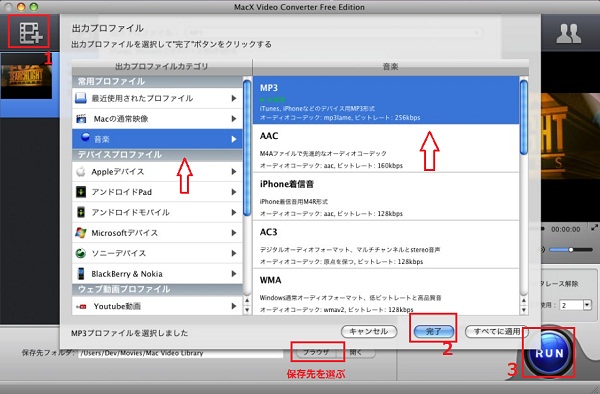Click the ブラウザ browse button
Viewport: 600px width, 394px height.
coord(316,352)
